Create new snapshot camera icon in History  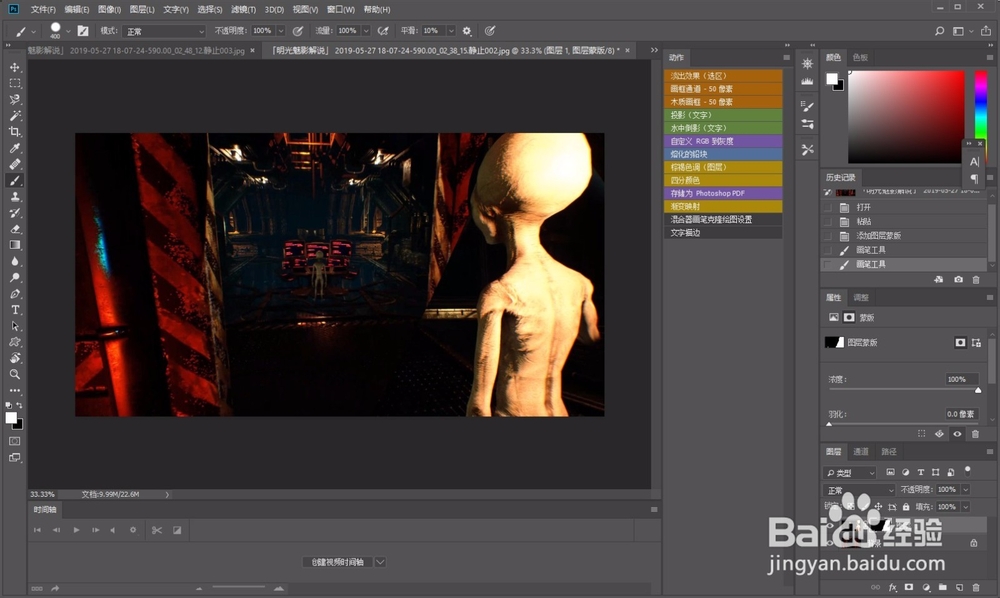coord(958,280)
